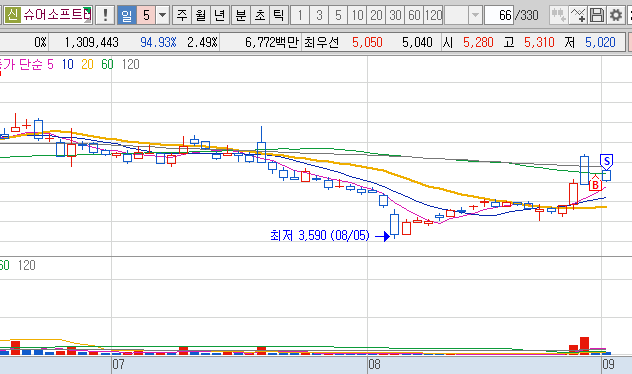Select the 틱 tick period tab
Screen dimensions: 632x374
[x=279, y=15]
